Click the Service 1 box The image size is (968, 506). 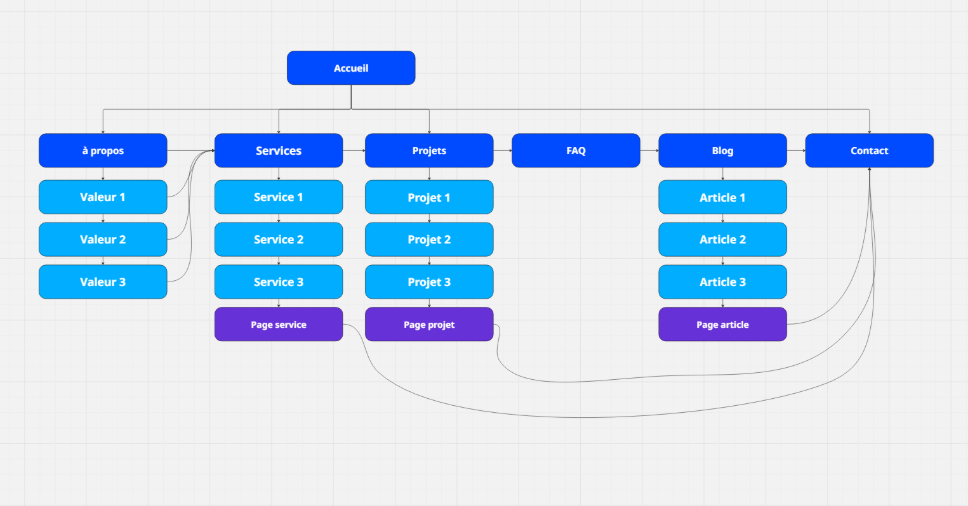(x=278, y=197)
